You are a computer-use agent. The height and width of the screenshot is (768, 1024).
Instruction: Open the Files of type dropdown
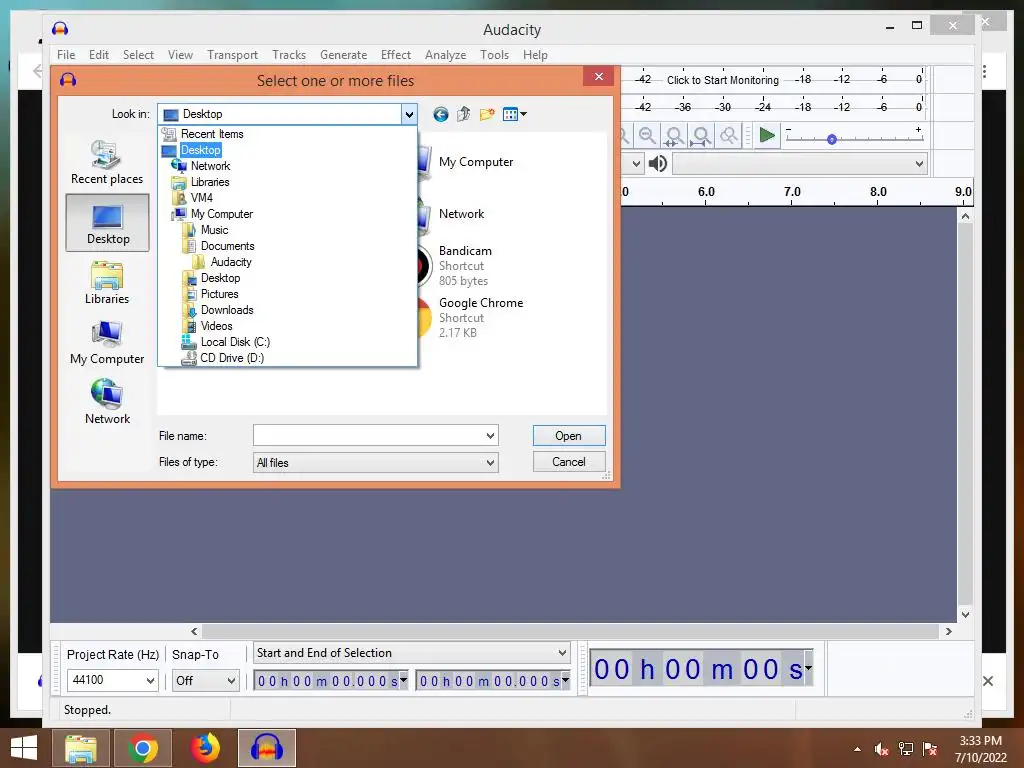pyautogui.click(x=376, y=462)
